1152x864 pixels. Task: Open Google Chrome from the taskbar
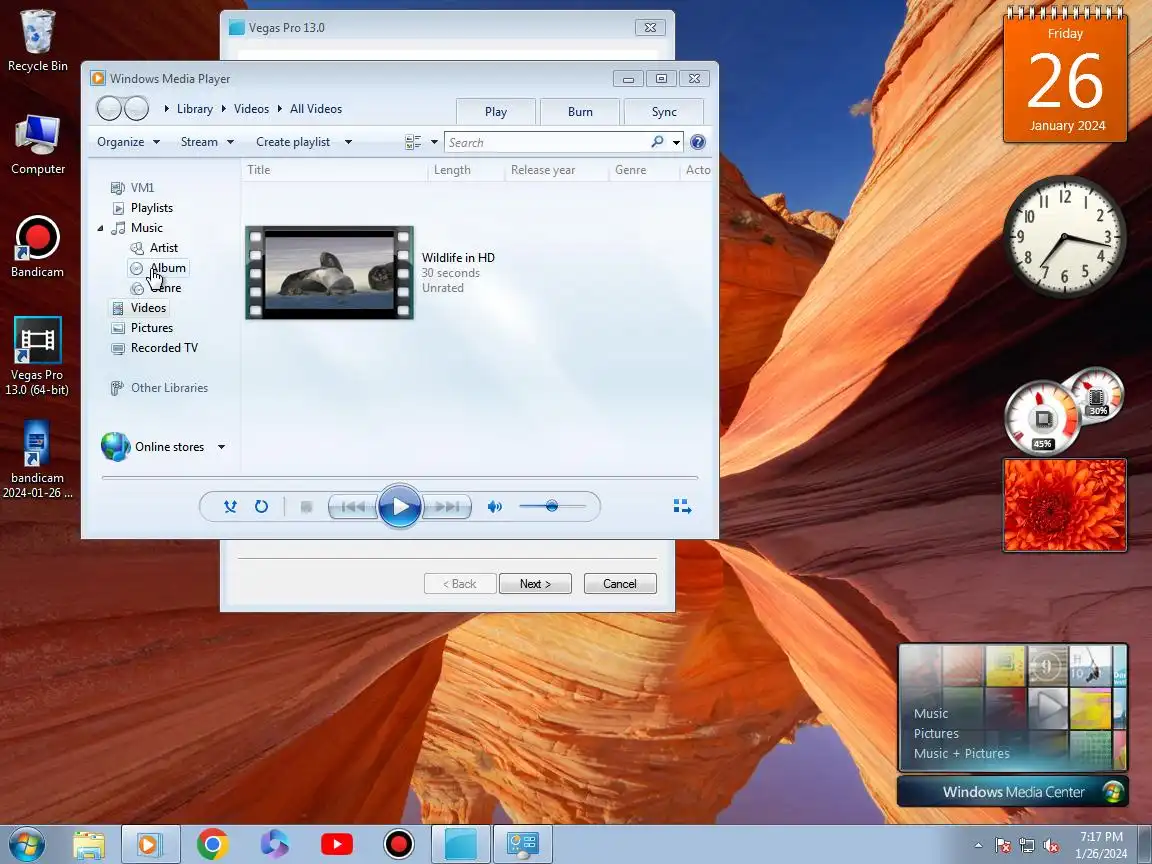212,844
